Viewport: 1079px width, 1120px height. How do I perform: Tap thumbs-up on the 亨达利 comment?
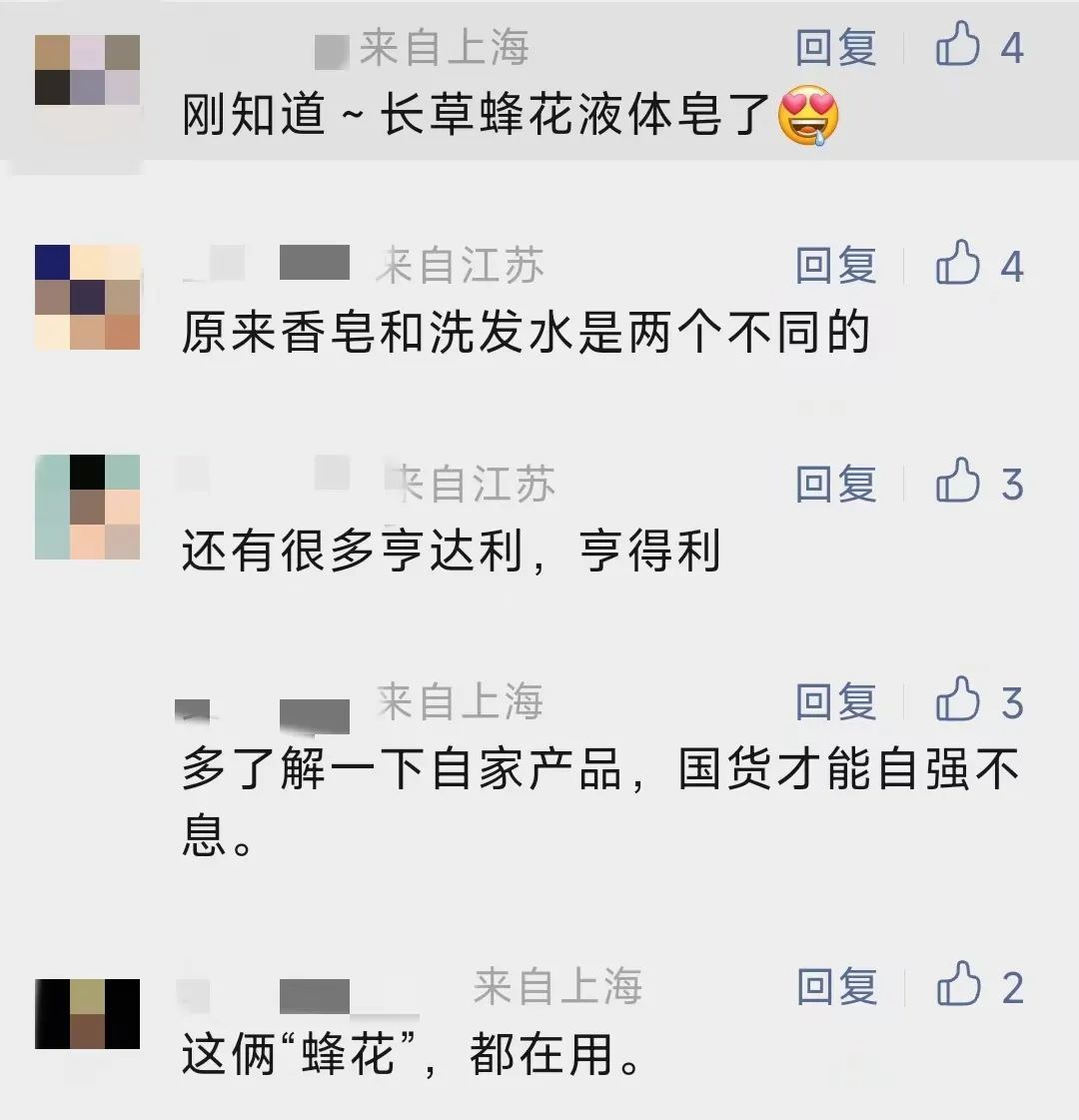[957, 482]
